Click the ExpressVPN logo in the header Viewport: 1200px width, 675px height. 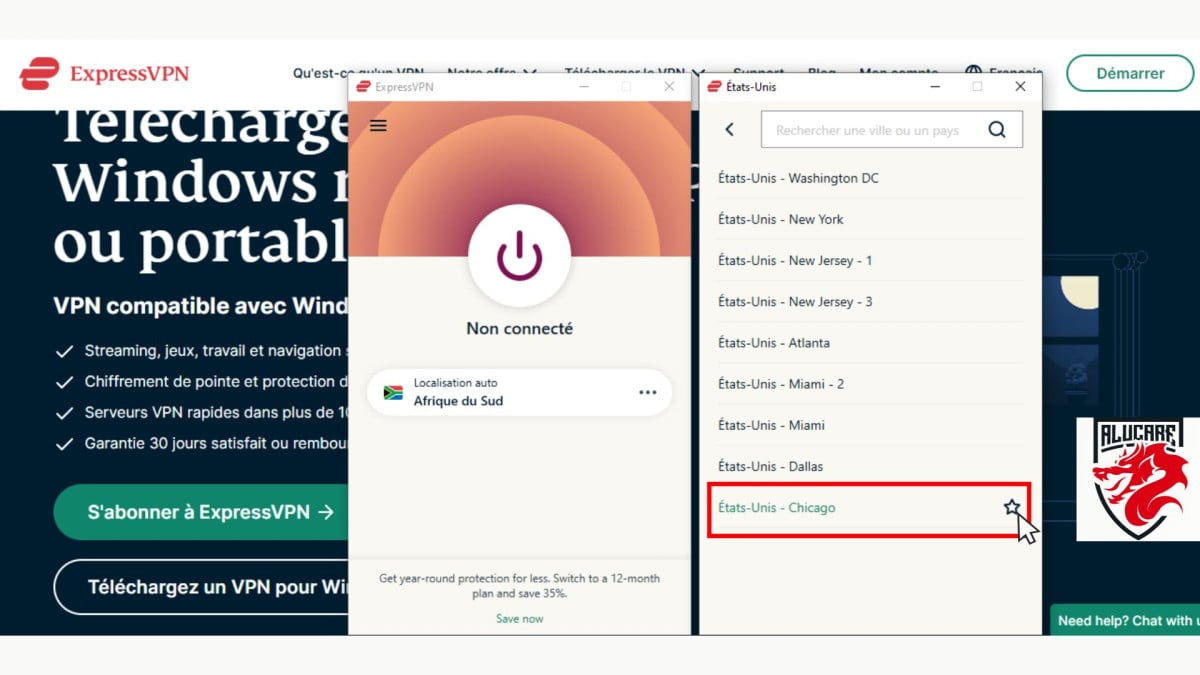(x=104, y=73)
